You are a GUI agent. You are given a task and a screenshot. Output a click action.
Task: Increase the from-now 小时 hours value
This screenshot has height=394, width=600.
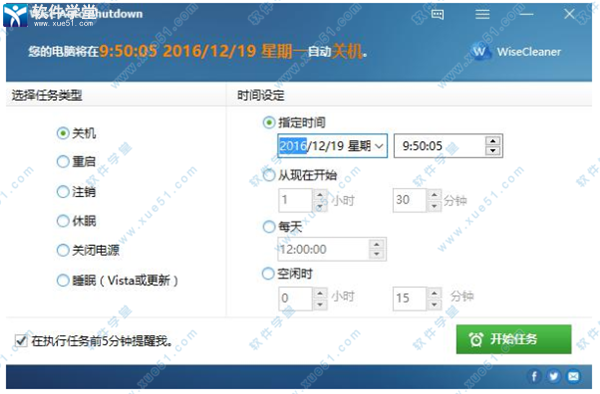click(x=320, y=195)
